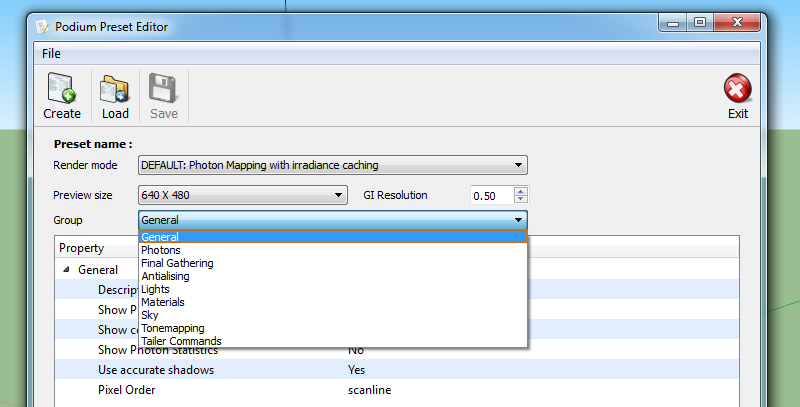Image resolution: width=800 pixels, height=407 pixels.
Task: Click the Podium Preset Editor title icon
Action: coord(42,27)
